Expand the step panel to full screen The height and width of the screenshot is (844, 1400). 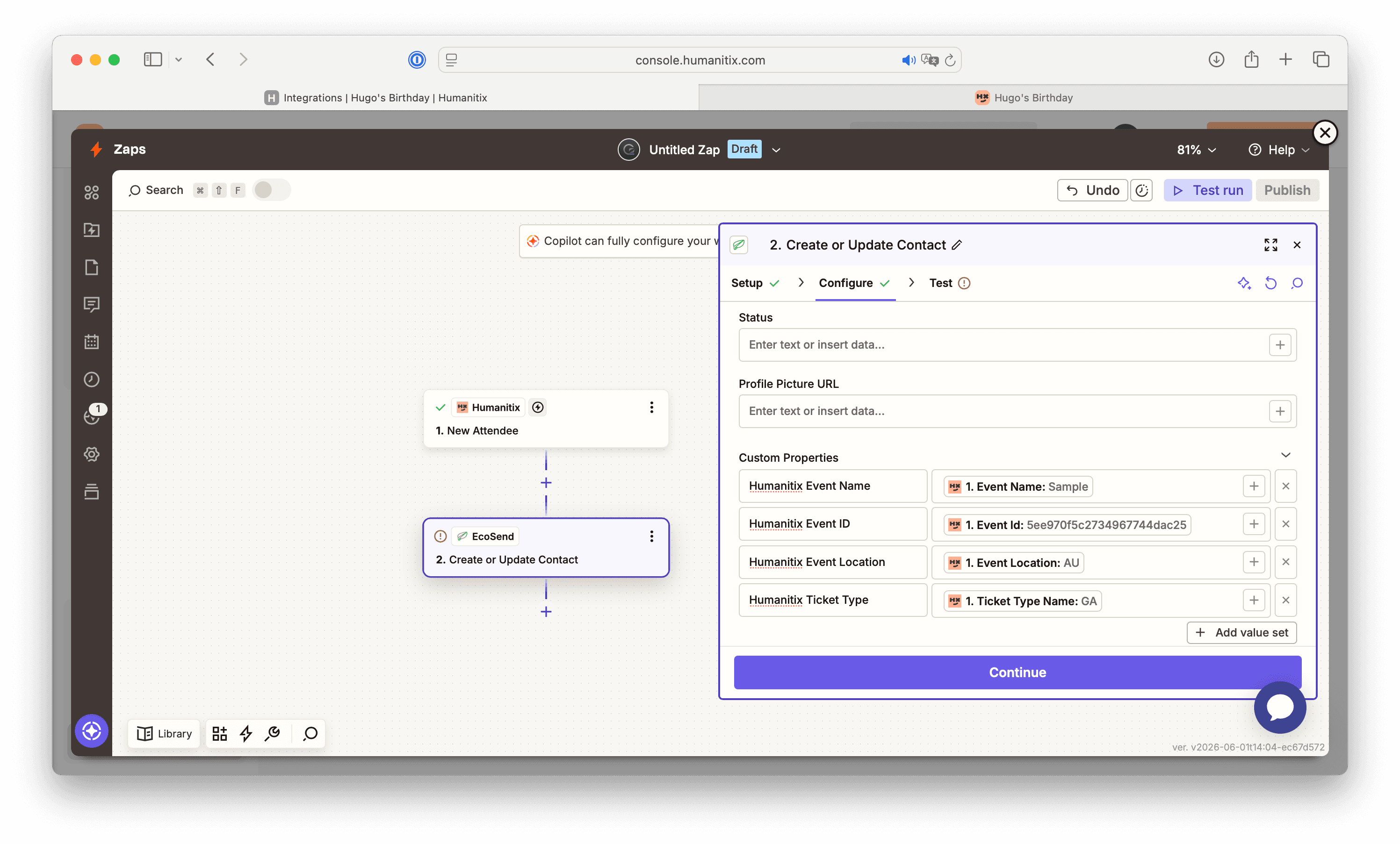point(1270,245)
